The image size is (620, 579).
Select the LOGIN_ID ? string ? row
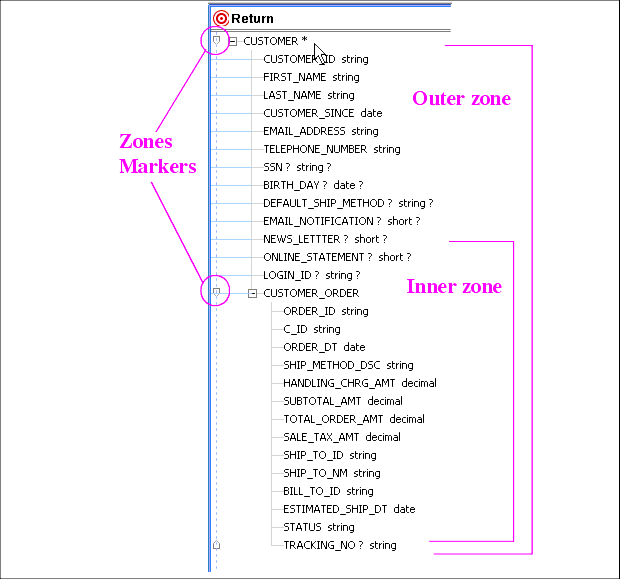point(312,275)
